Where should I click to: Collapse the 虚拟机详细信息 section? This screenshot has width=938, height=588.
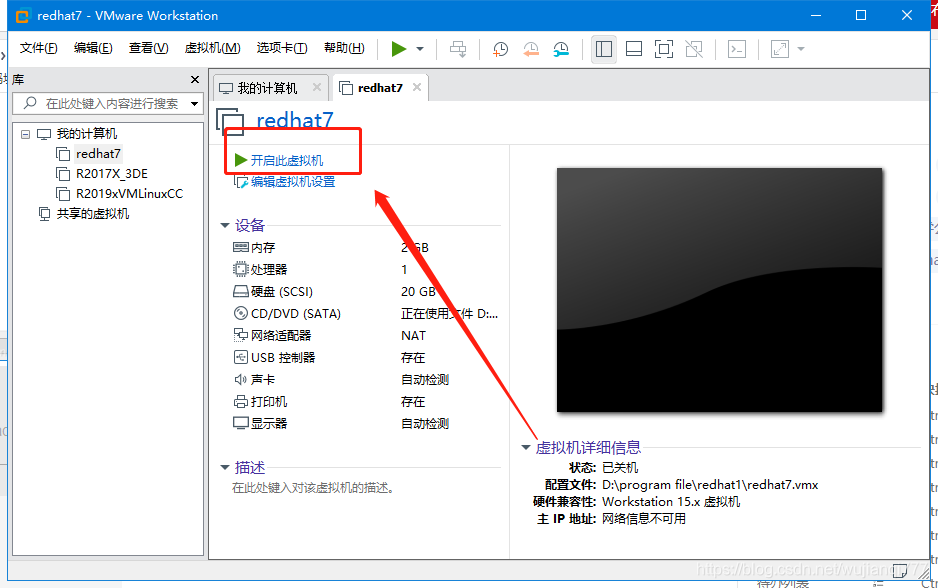click(x=526, y=447)
